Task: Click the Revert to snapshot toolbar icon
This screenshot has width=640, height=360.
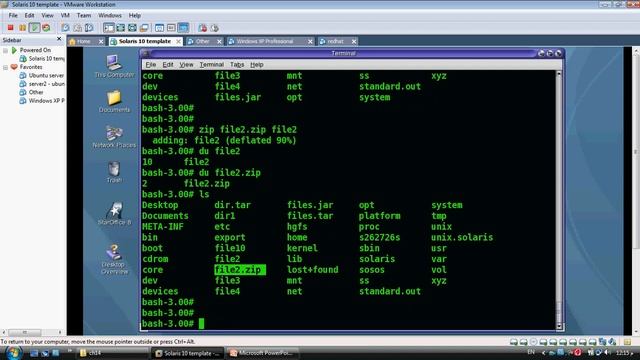Action: [77, 28]
